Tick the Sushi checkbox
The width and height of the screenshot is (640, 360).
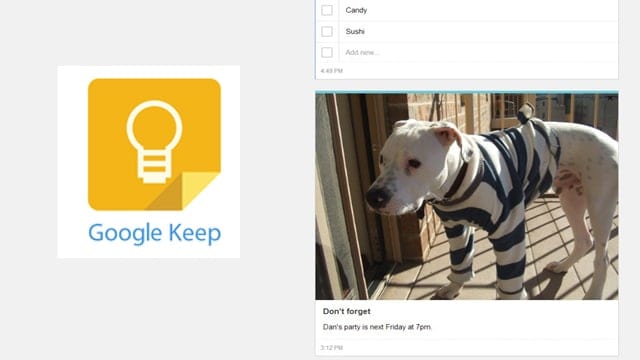[x=327, y=31]
